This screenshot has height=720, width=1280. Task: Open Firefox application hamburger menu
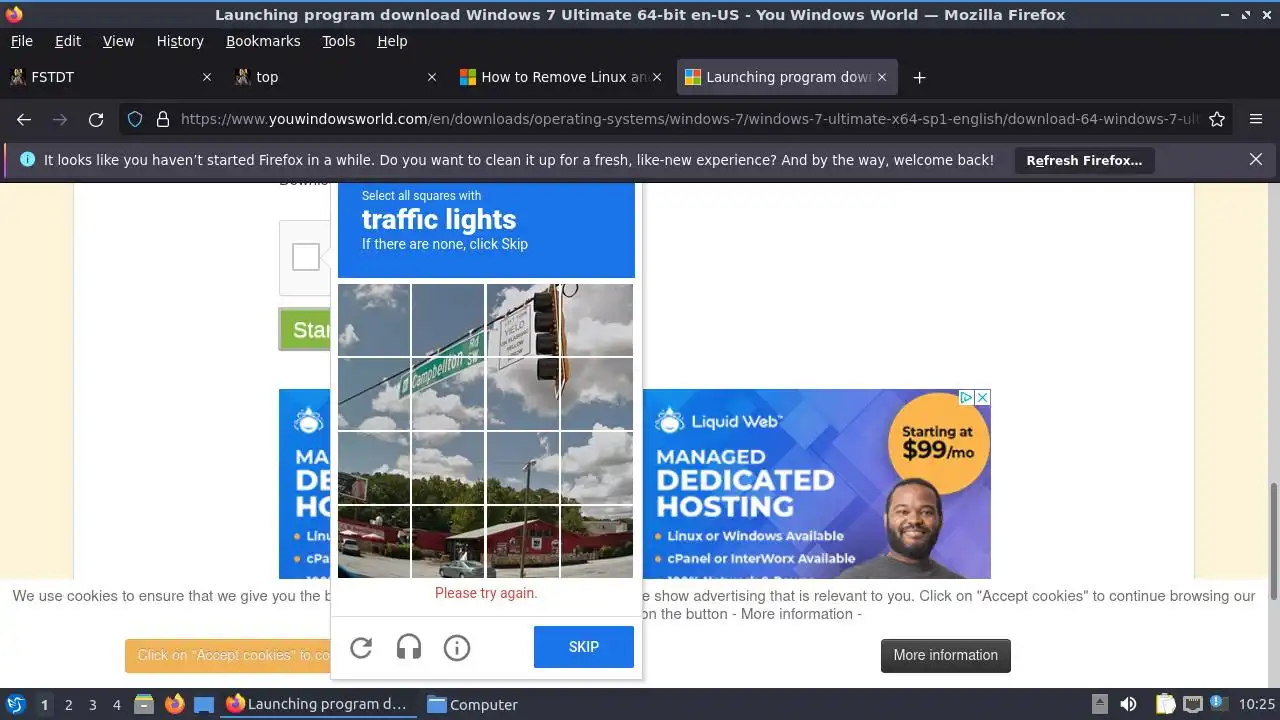1256,119
